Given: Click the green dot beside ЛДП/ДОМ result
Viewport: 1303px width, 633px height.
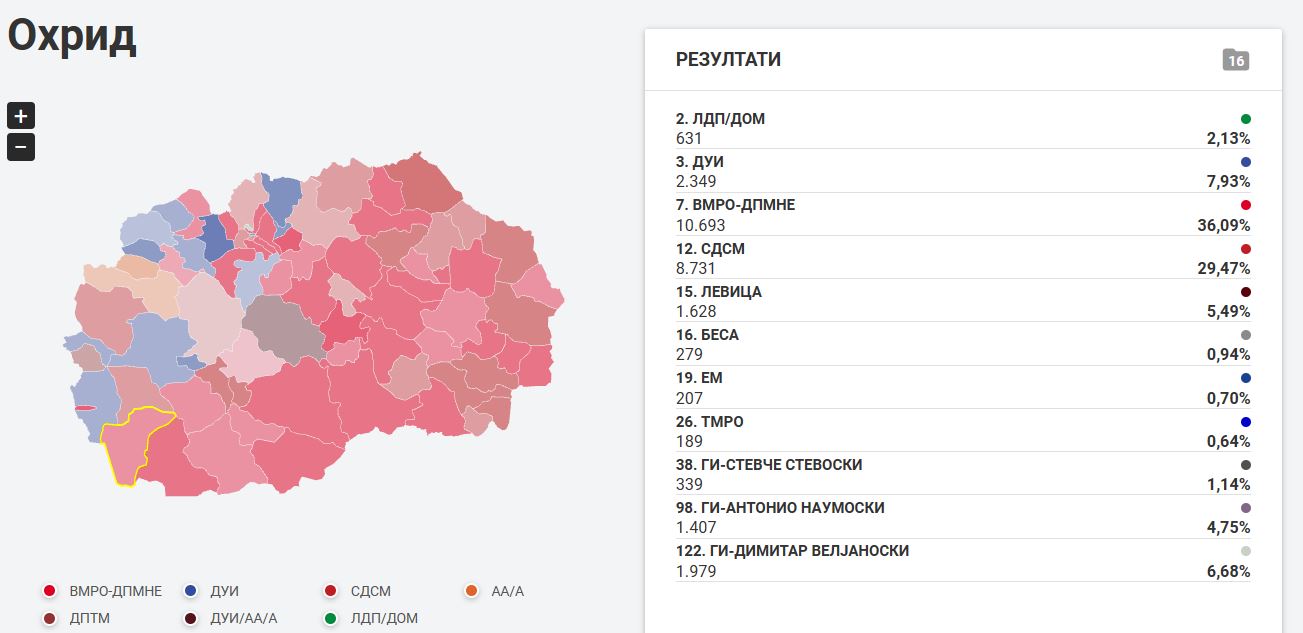Looking at the screenshot, I should [x=1246, y=119].
